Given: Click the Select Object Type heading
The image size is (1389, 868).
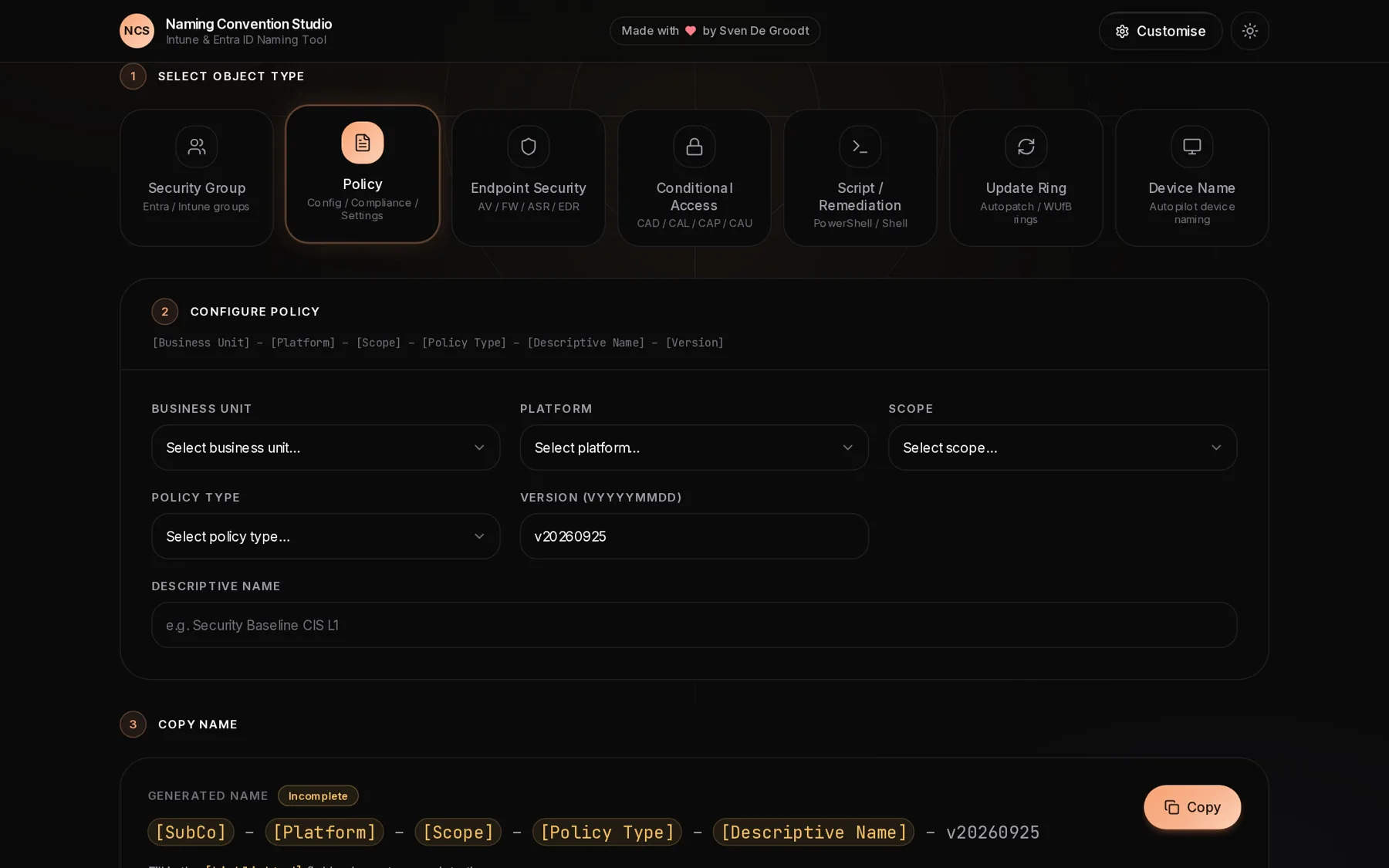Looking at the screenshot, I should pos(231,76).
